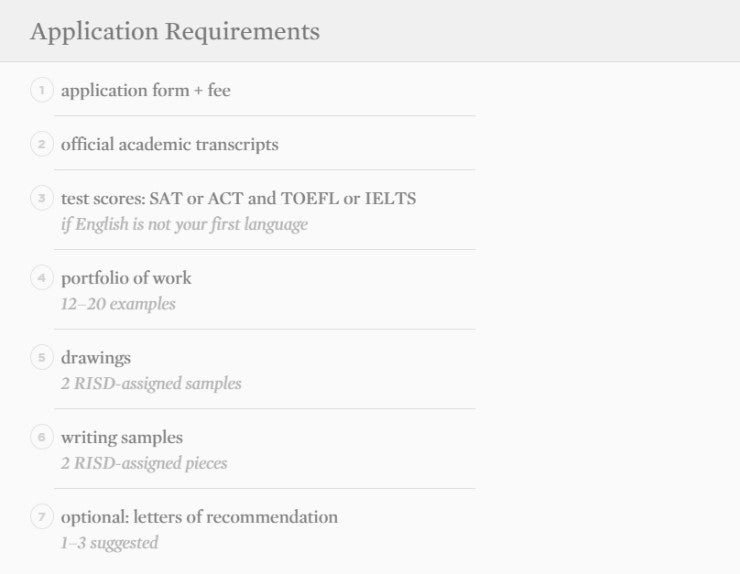Click the '1–3 suggested' subtitle
This screenshot has width=740, height=574.
109,544
